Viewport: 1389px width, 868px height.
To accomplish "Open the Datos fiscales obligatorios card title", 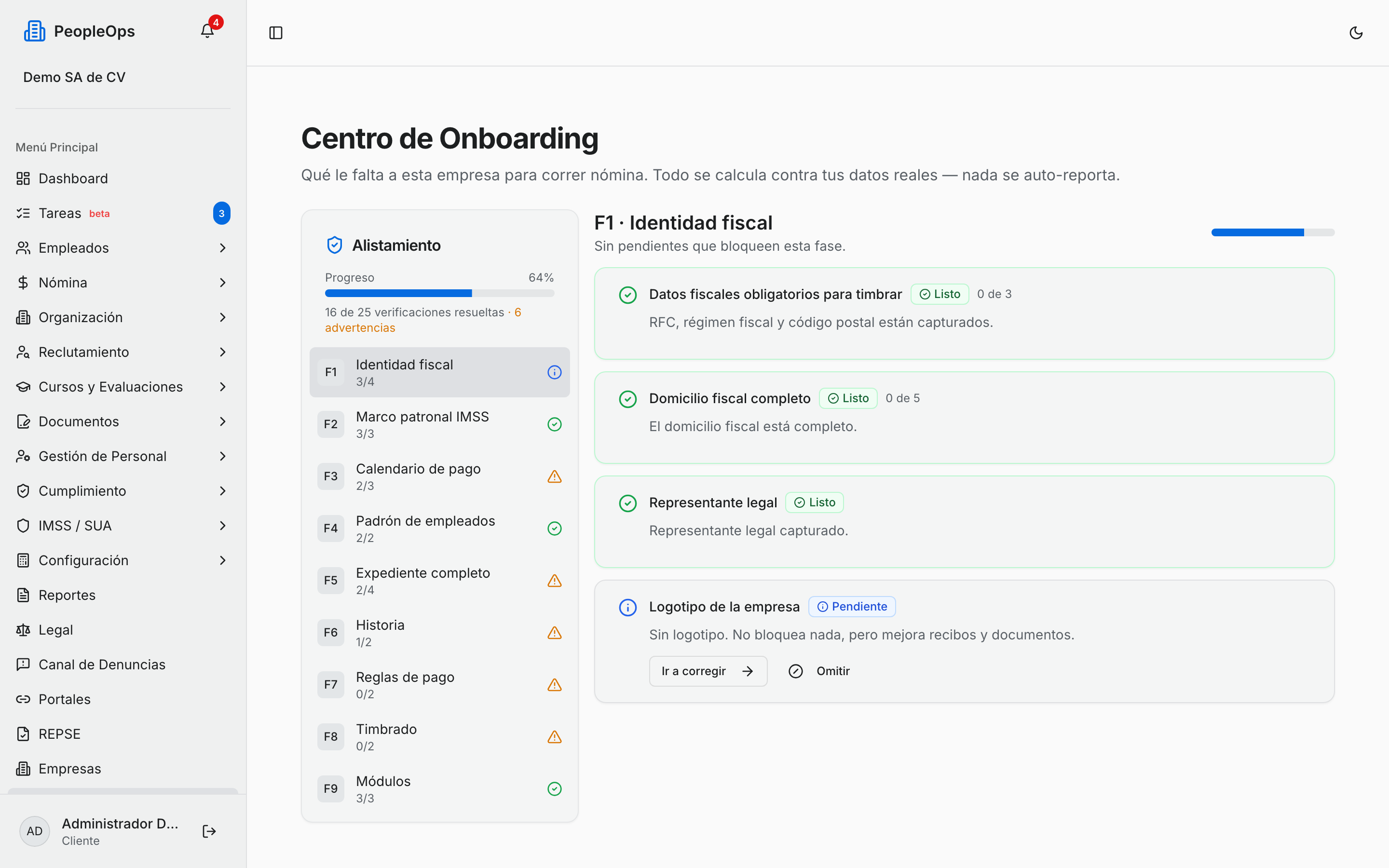I will tap(776, 294).
